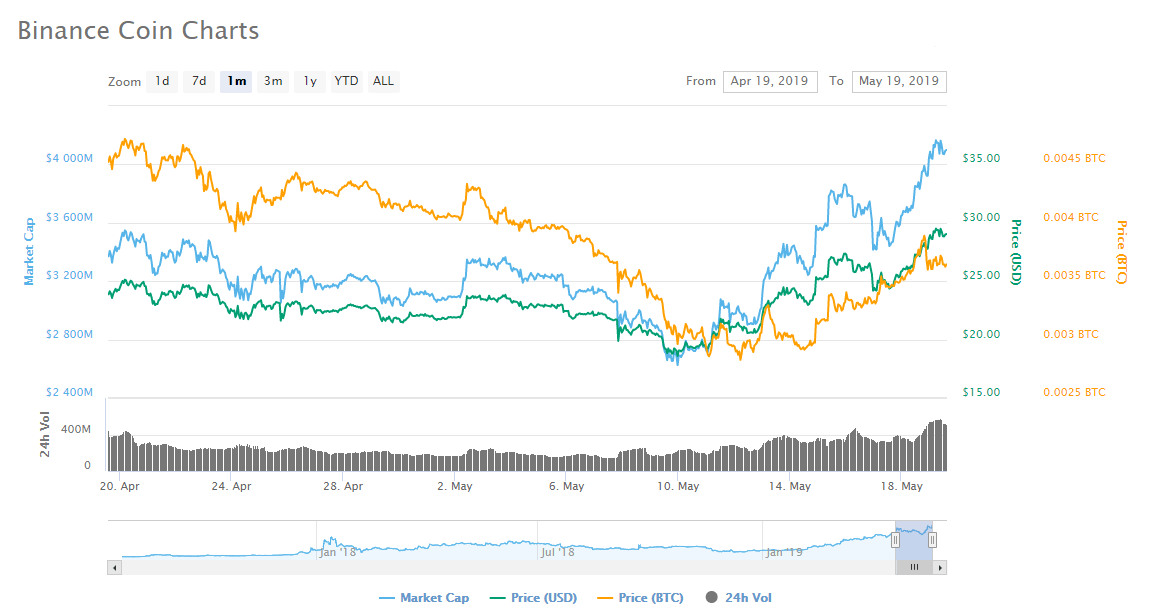
Task: Select the 1d zoom preset
Action: [x=161, y=81]
